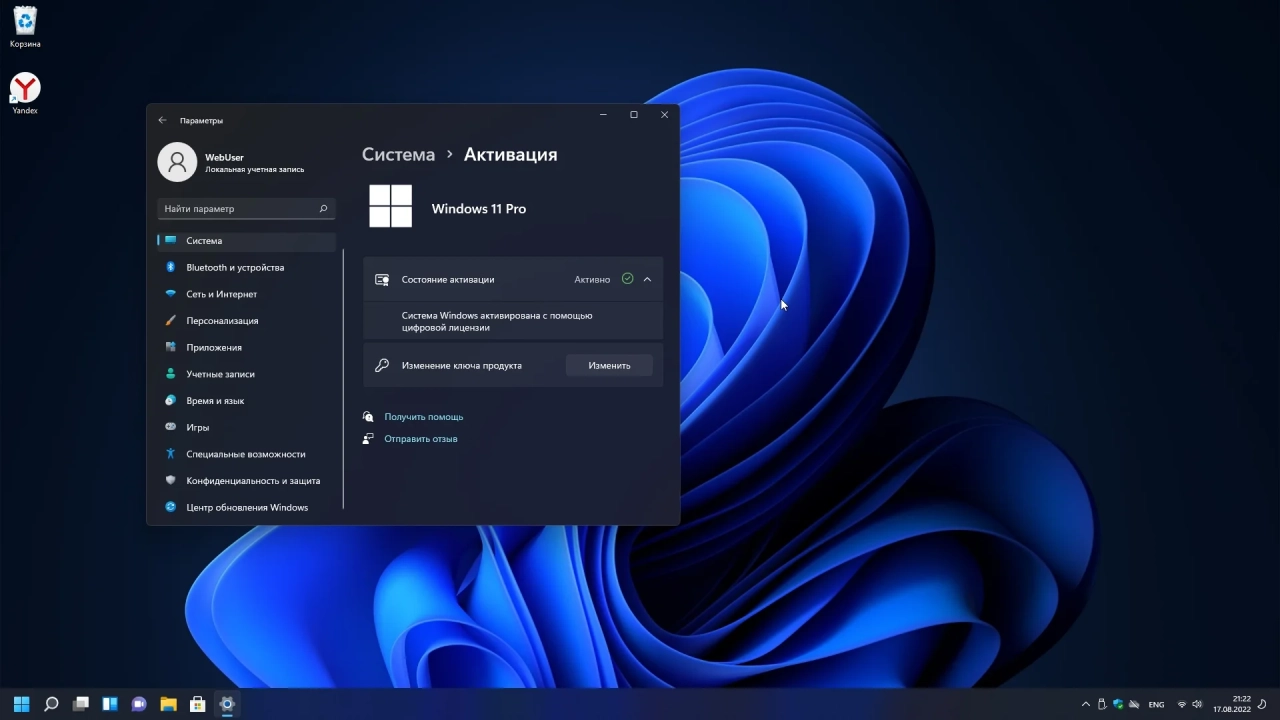This screenshot has width=1280, height=720.
Task: Open Приложения settings section
Action: 246,348
